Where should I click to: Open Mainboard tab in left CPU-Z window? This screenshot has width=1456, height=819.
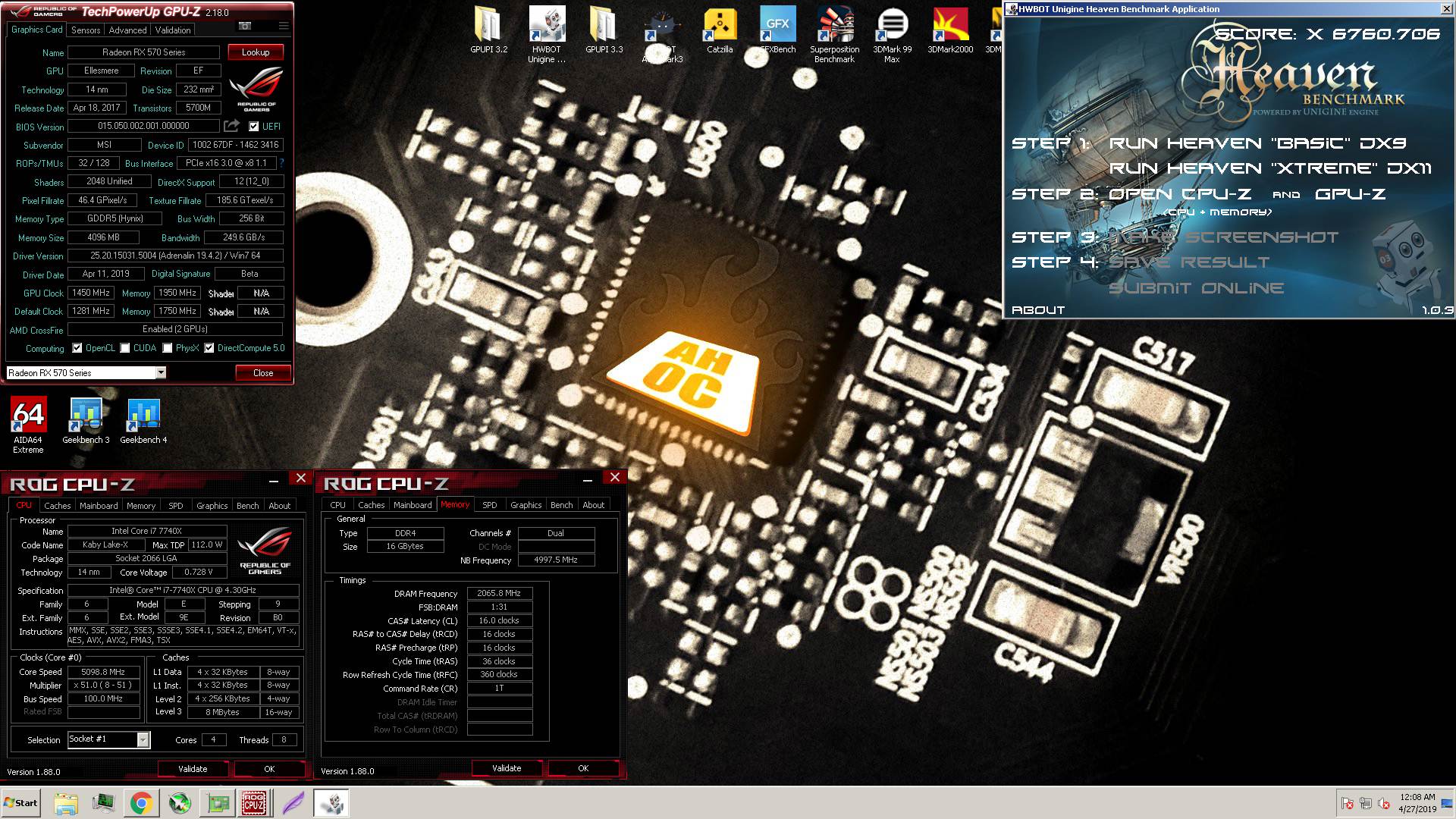(x=99, y=505)
